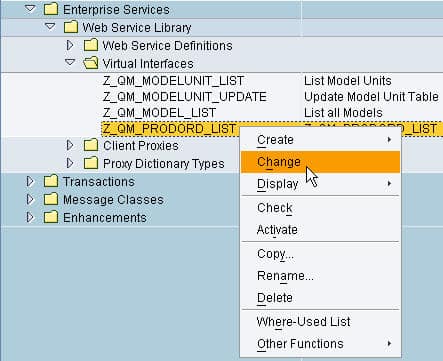
Task: Collapse the Web Service Library node
Action: coord(50,26)
